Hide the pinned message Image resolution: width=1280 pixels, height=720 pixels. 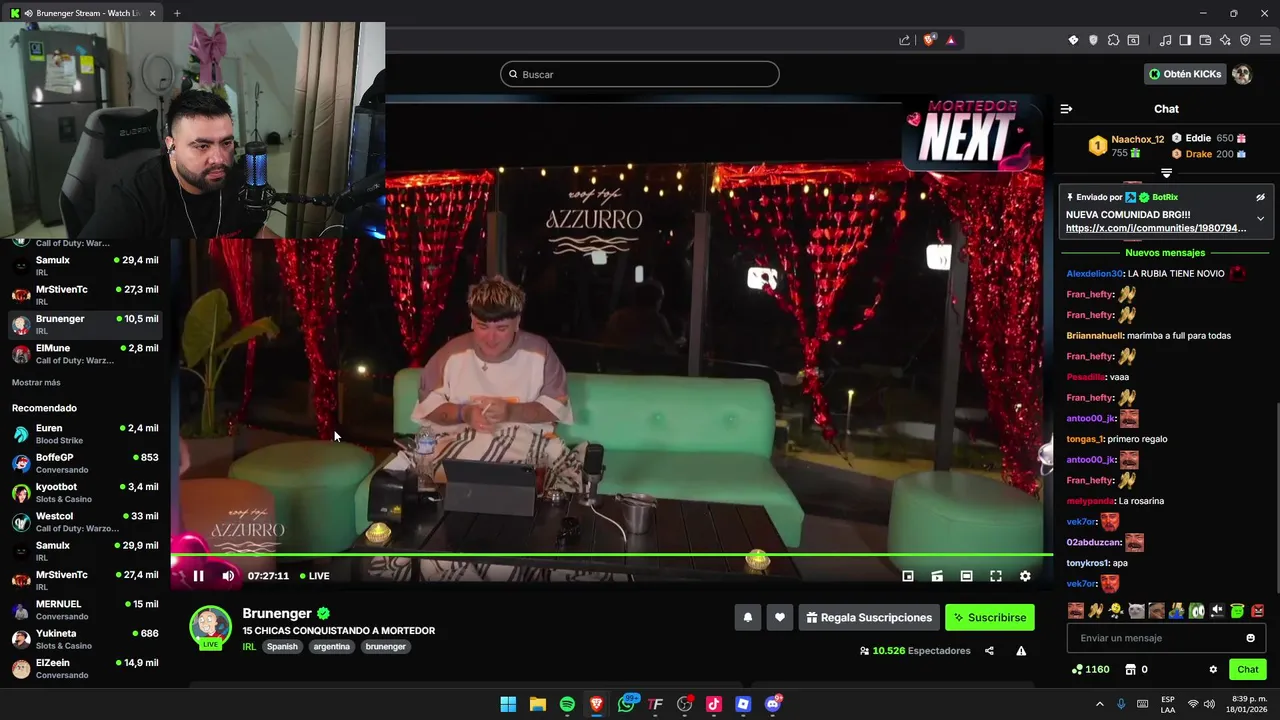[1260, 197]
